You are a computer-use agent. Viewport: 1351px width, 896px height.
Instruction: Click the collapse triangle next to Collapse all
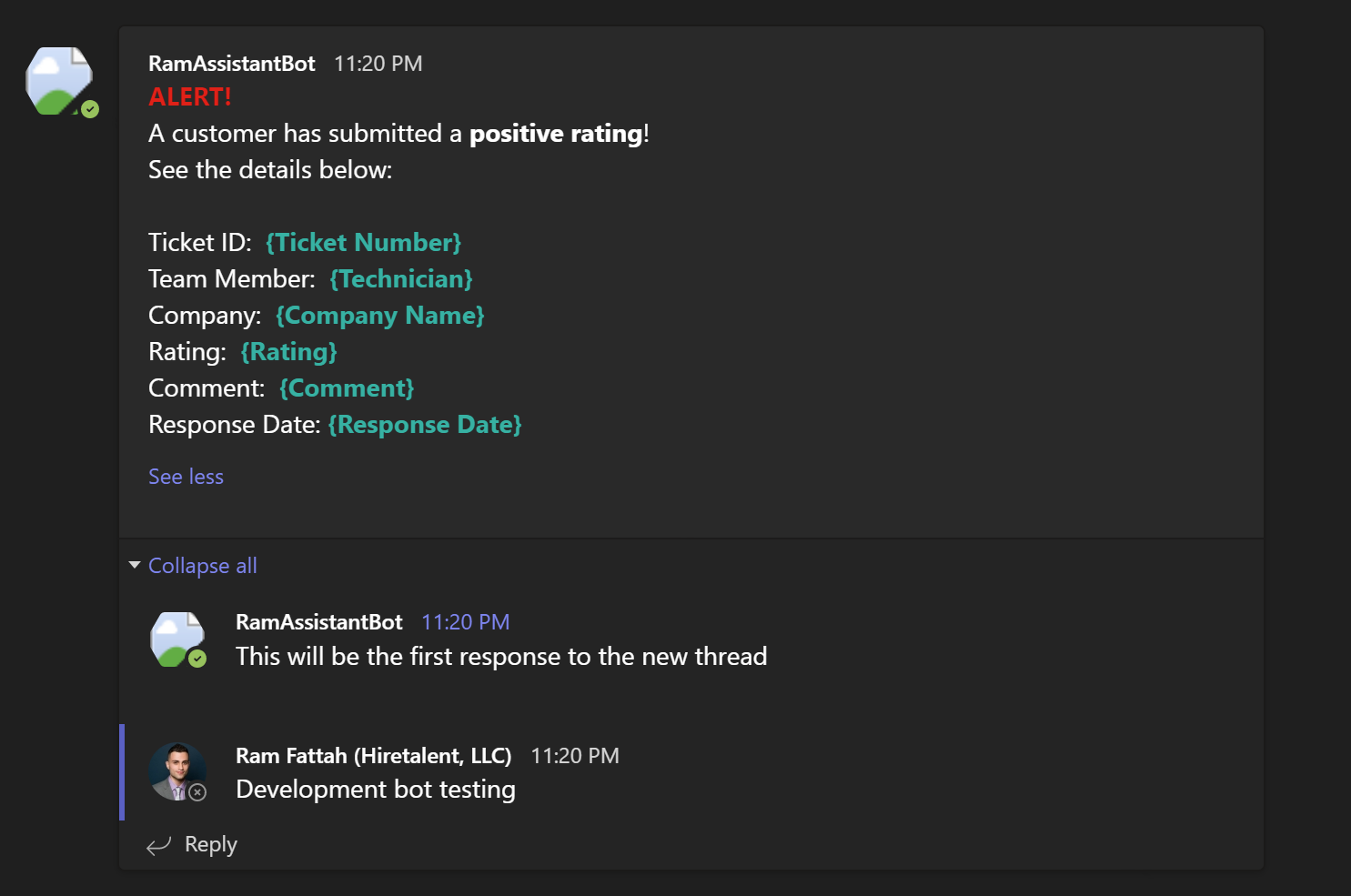[x=134, y=565]
